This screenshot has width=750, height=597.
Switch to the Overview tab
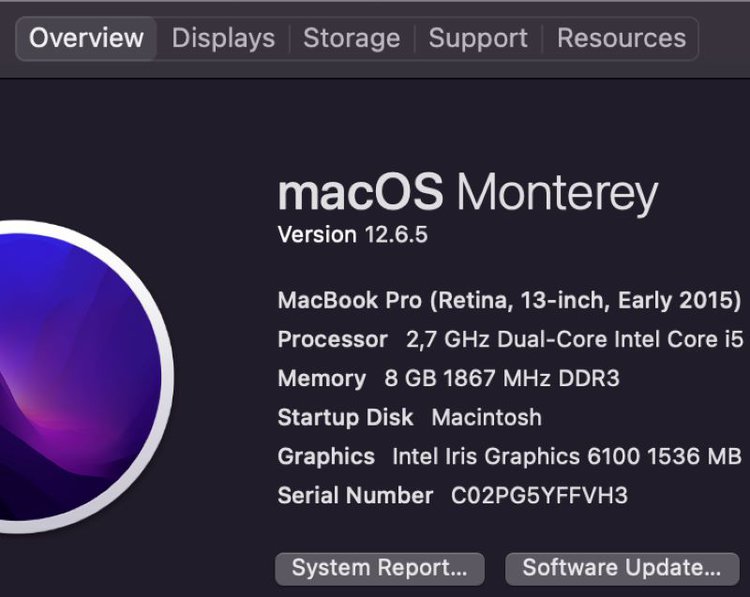87,38
